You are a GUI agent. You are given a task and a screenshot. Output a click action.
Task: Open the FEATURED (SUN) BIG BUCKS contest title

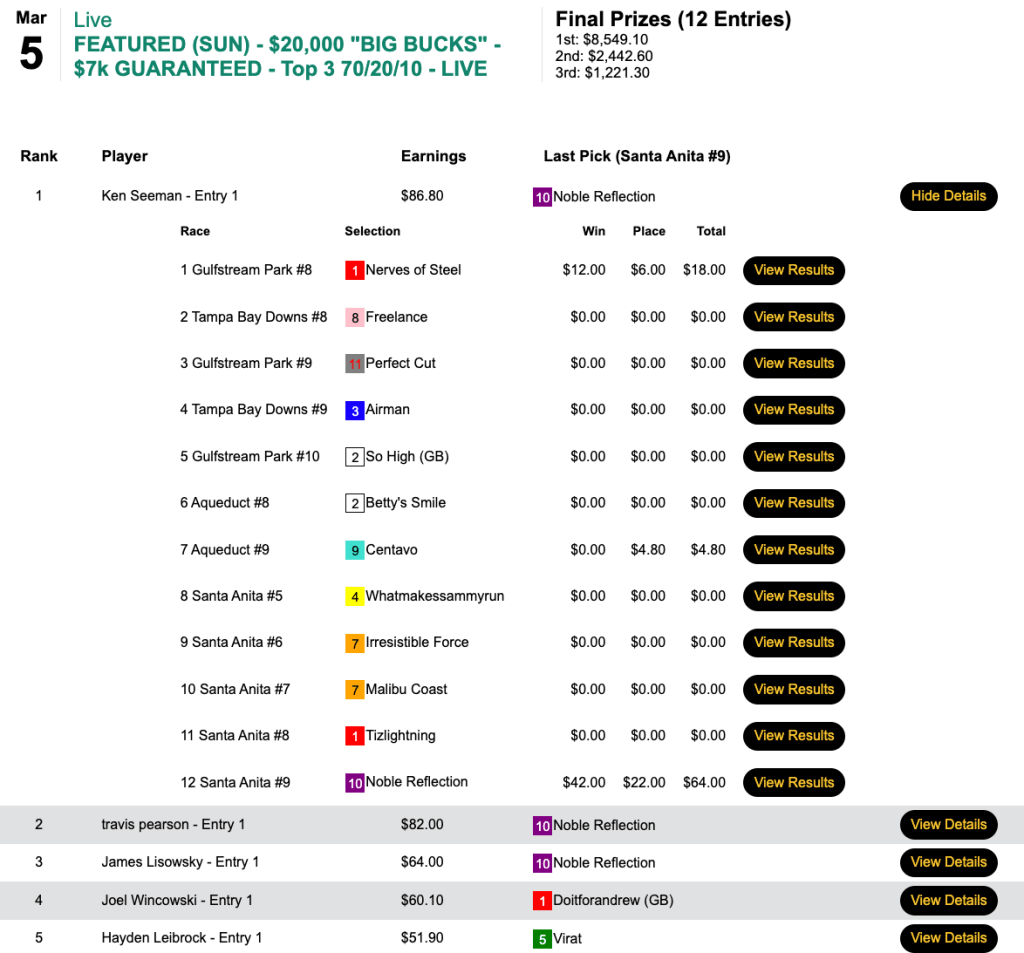[x=287, y=57]
